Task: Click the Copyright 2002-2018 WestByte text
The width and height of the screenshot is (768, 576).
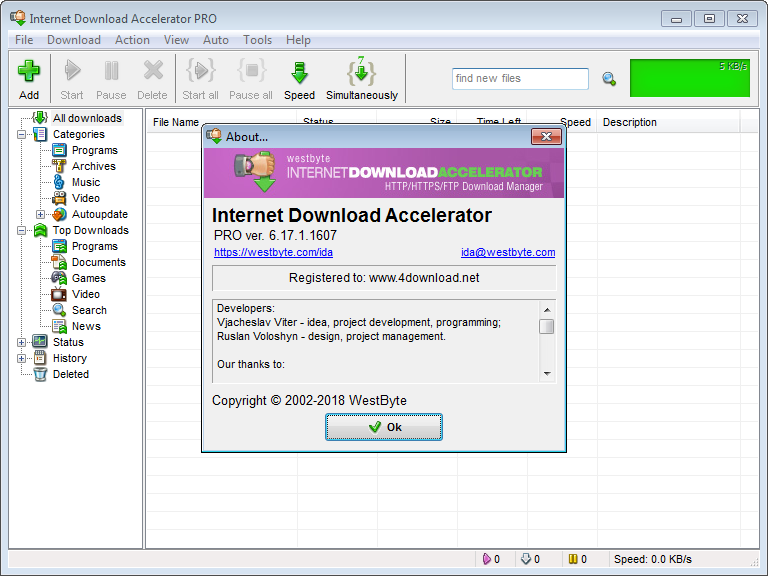Action: tap(309, 401)
